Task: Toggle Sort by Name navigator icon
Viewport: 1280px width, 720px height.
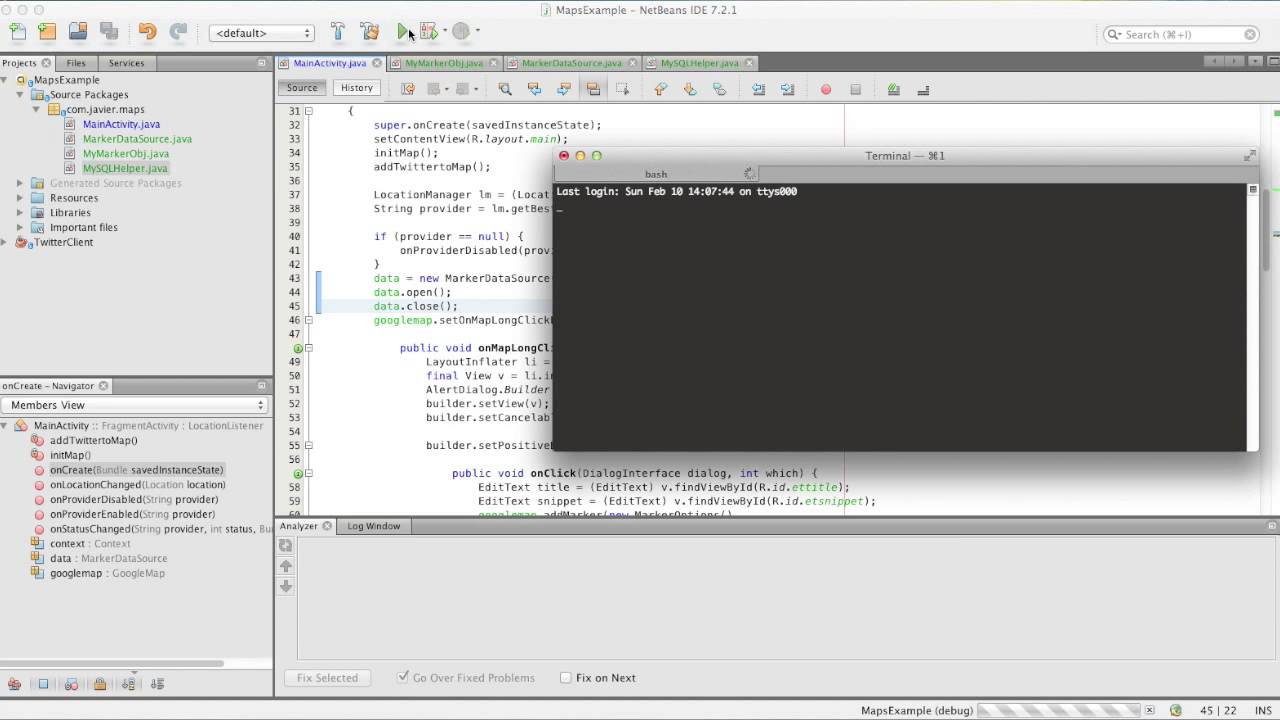Action: 128,684
